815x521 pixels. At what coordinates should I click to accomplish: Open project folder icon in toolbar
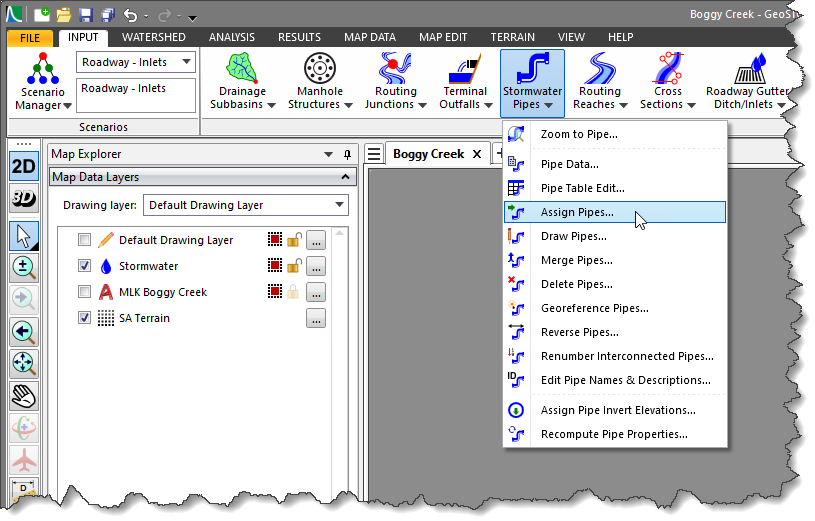click(x=63, y=15)
